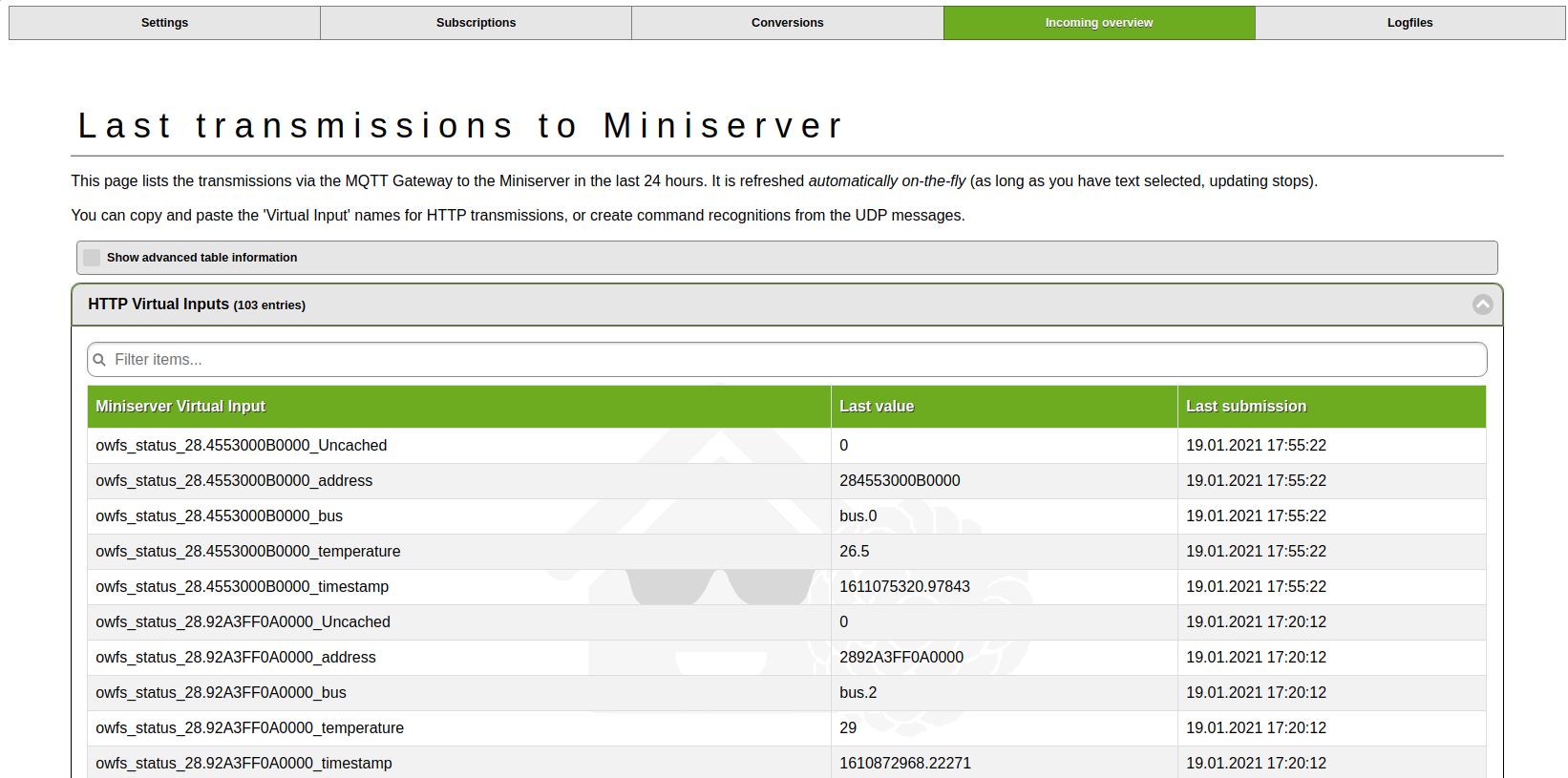Open the Settings tab
Viewport: 1568px width, 778px height.
pos(164,23)
